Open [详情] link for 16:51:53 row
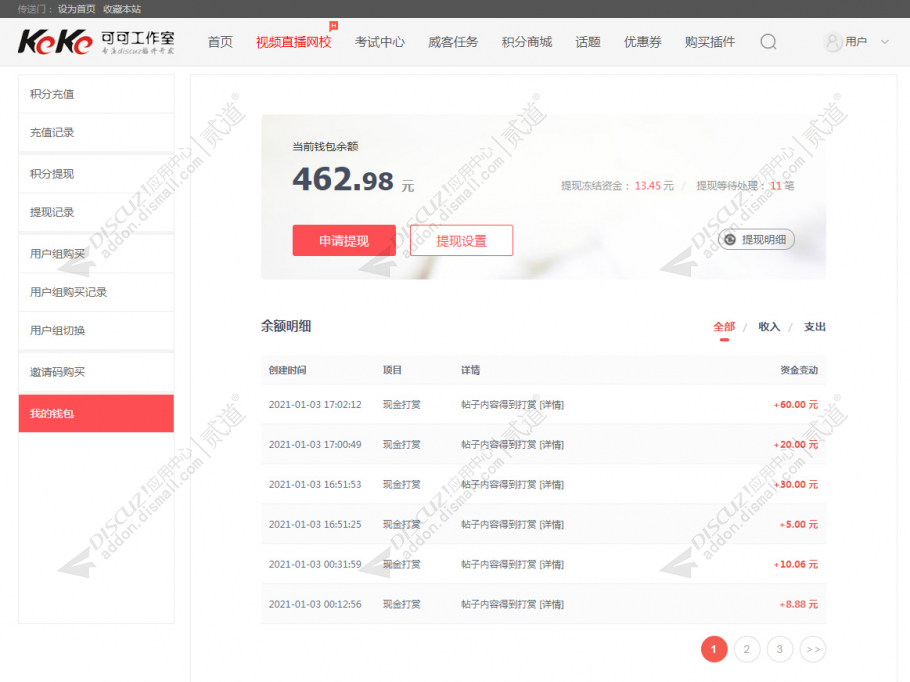The height and width of the screenshot is (682, 910). [551, 485]
